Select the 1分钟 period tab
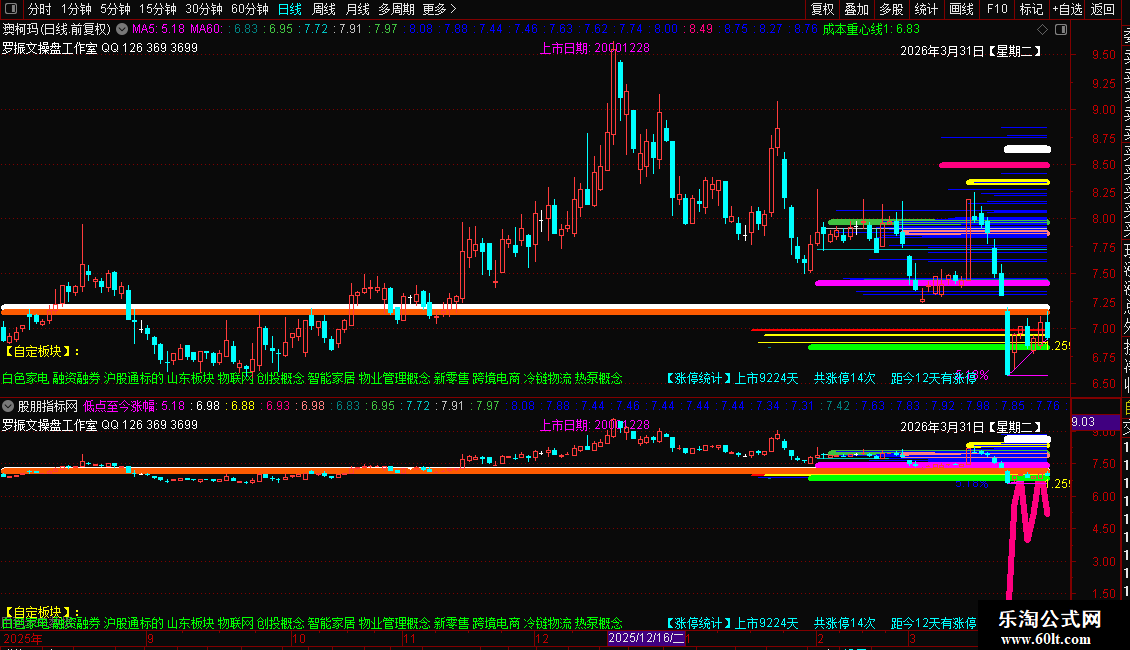This screenshot has width=1130, height=650. point(76,9)
